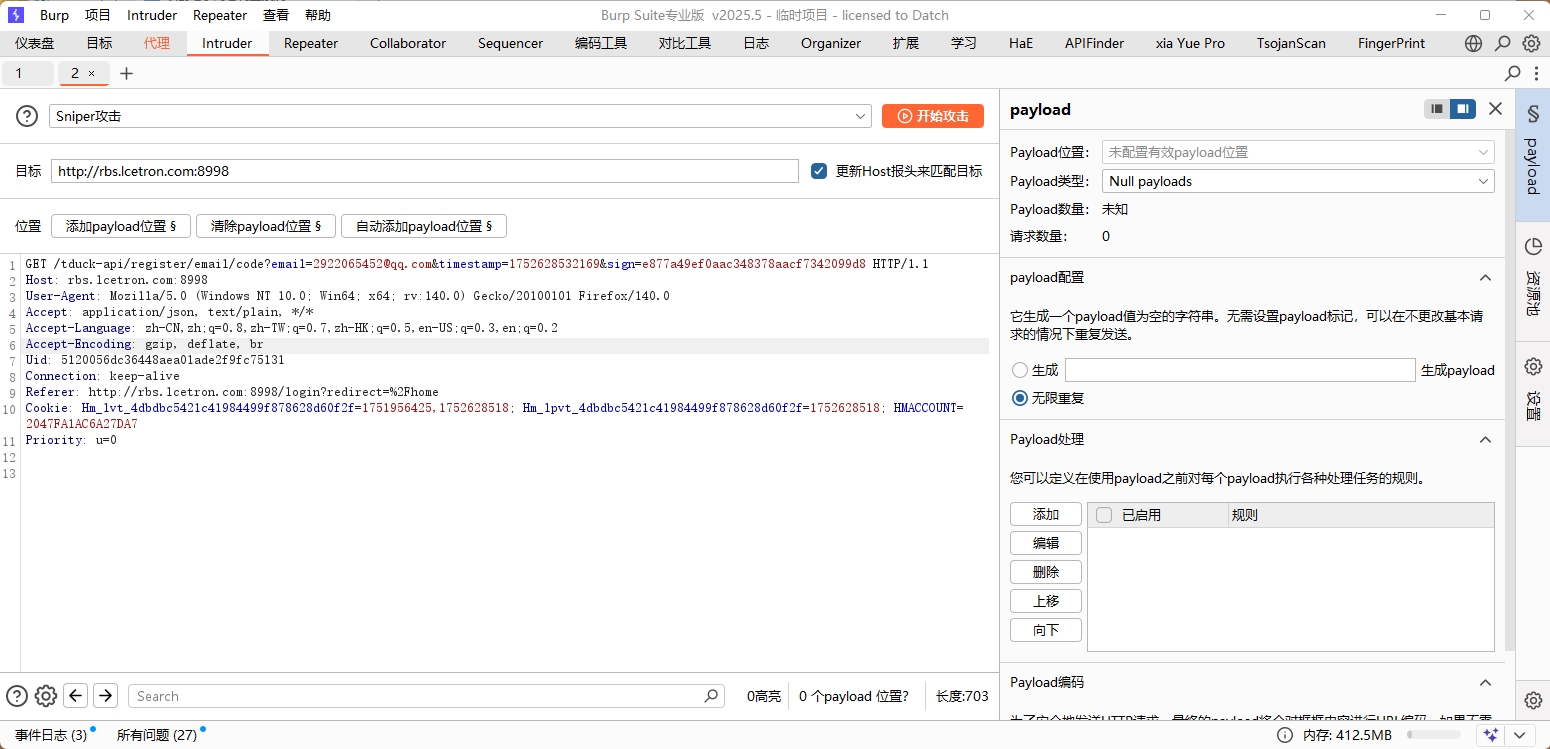
Task: Switch to the Collaborator tab
Action: [x=408, y=43]
